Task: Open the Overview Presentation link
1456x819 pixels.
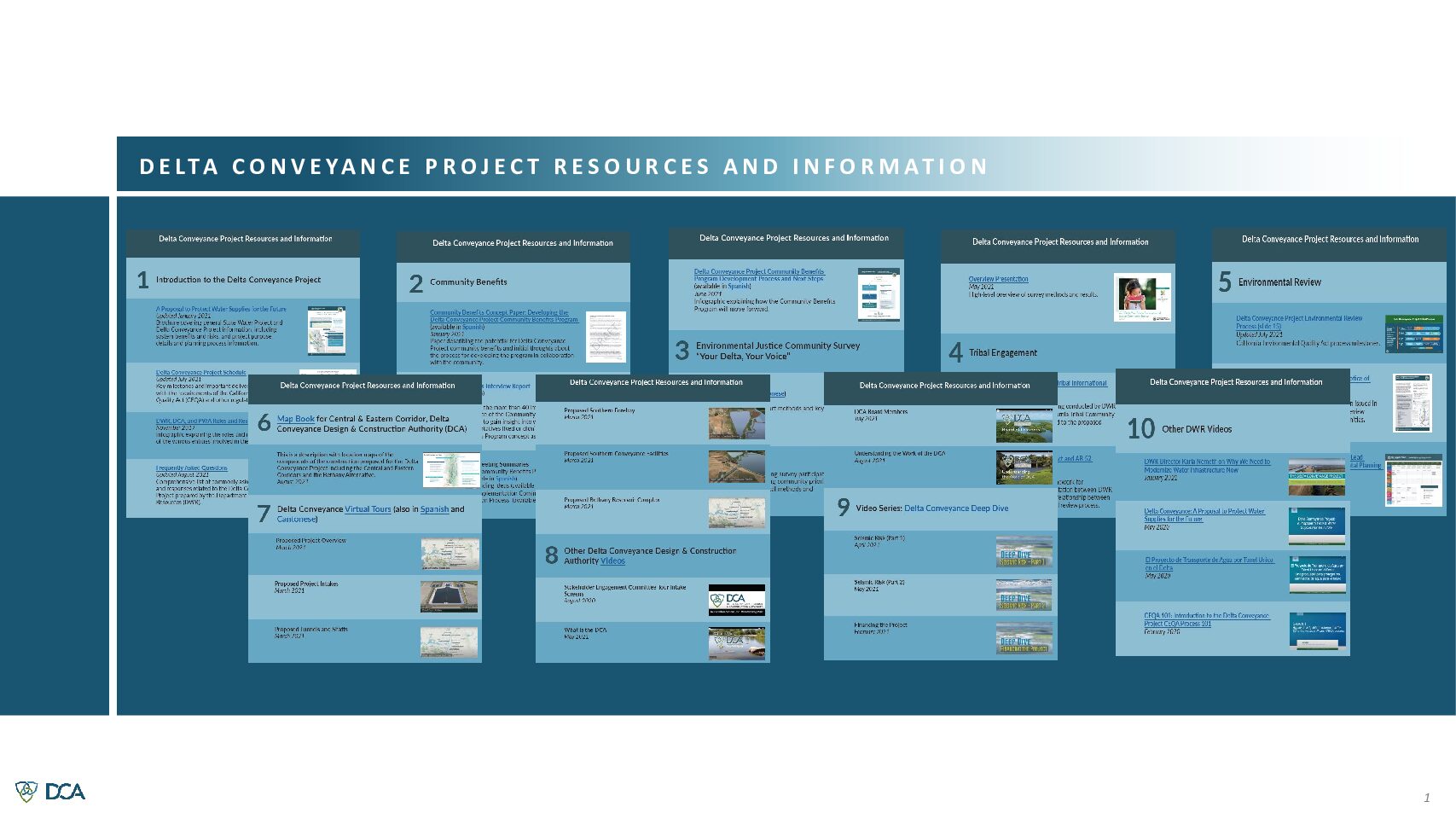Action: (998, 279)
